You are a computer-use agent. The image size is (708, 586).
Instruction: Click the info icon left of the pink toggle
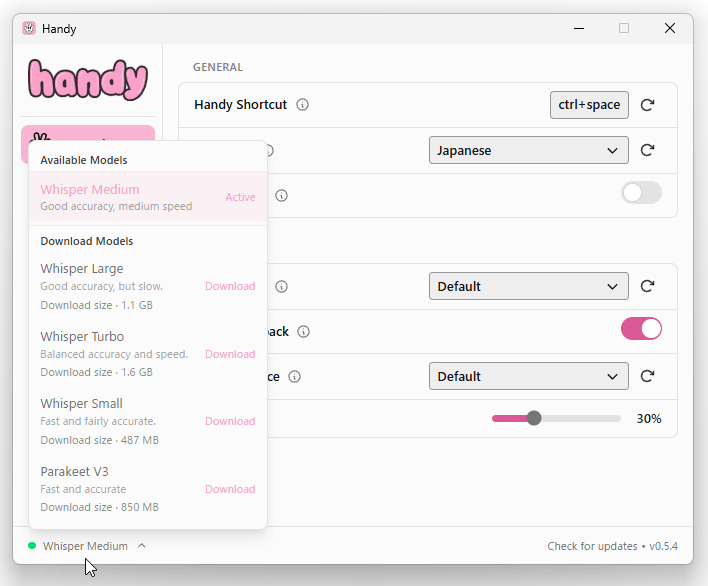pyautogui.click(x=304, y=332)
